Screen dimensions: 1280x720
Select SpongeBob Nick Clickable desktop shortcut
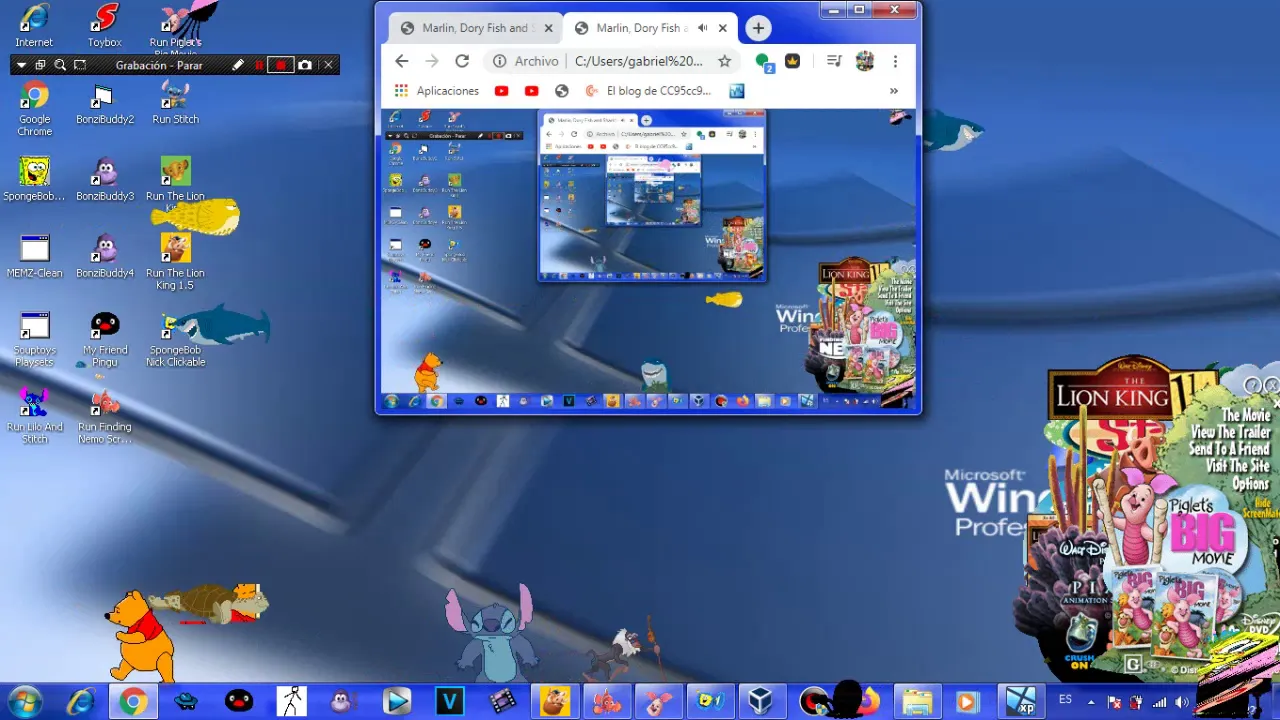[175, 340]
